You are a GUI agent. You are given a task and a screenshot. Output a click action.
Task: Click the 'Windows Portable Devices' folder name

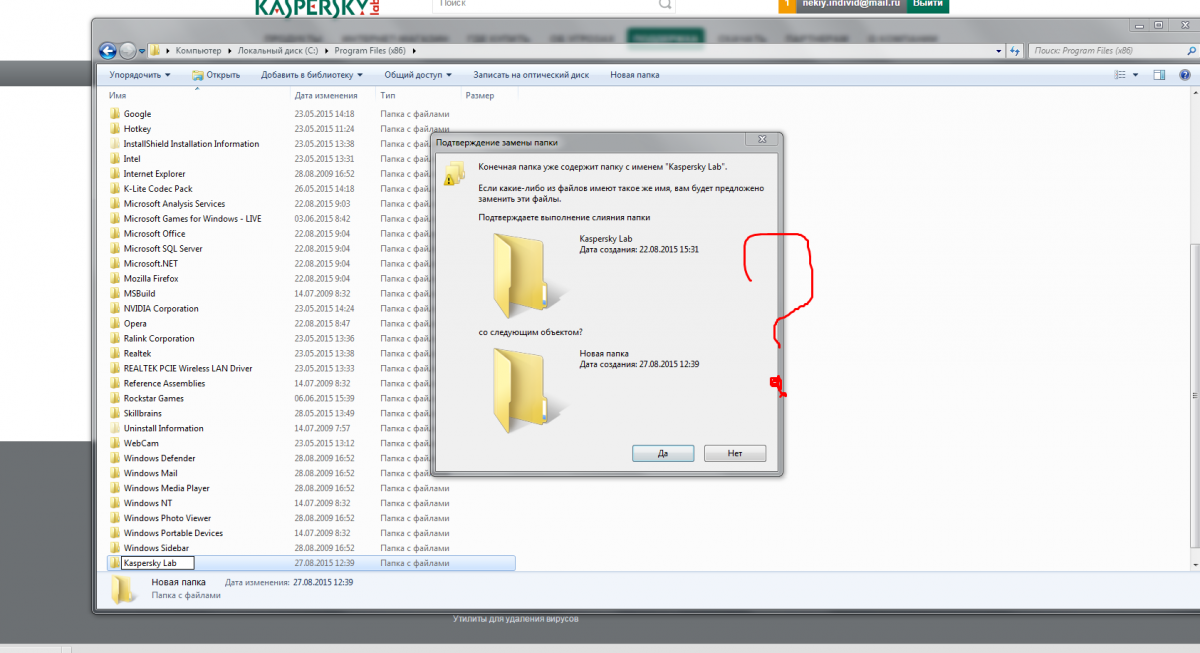coord(173,533)
